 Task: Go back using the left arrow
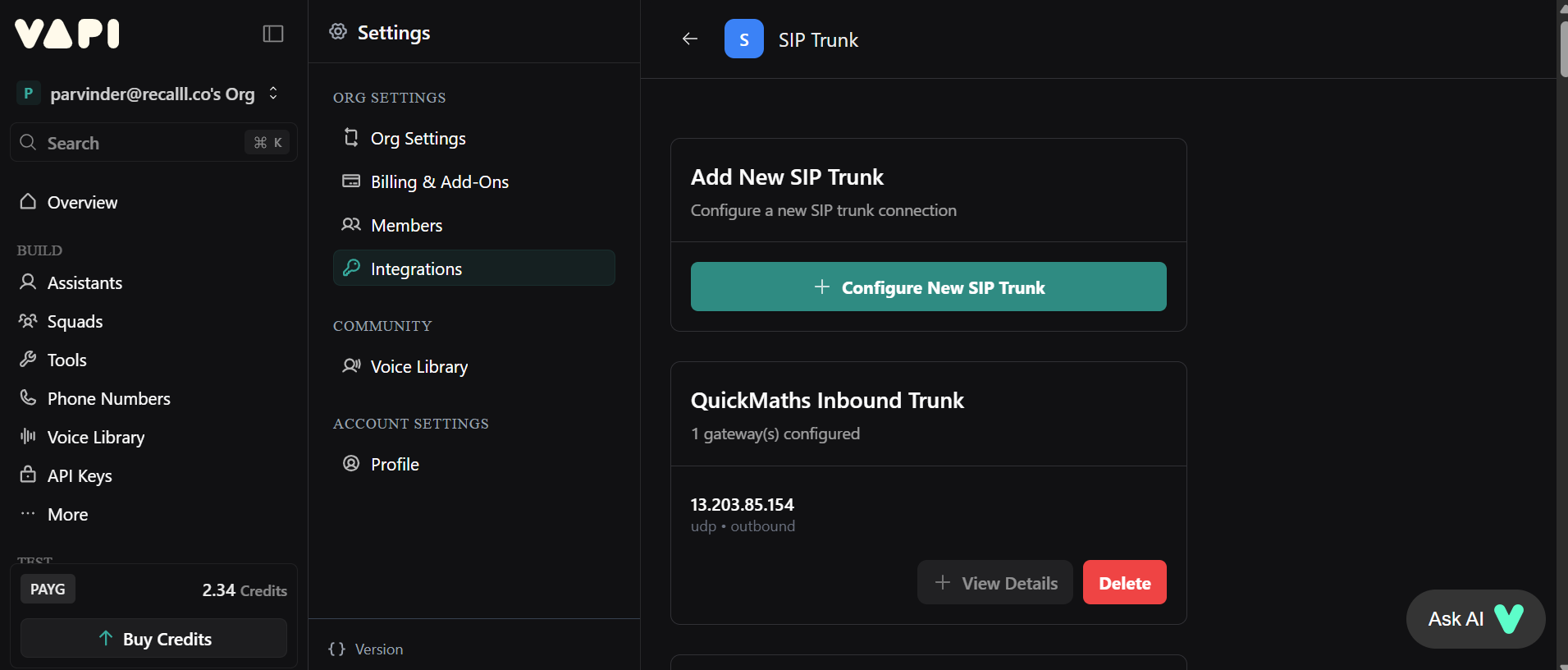tap(690, 39)
